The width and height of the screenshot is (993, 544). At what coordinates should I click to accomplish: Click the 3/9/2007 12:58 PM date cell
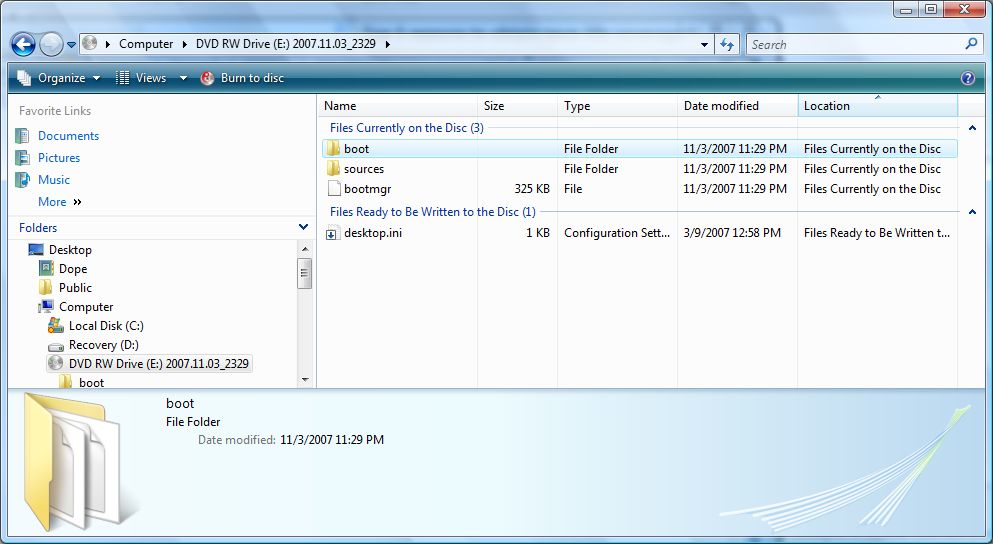(x=732, y=233)
